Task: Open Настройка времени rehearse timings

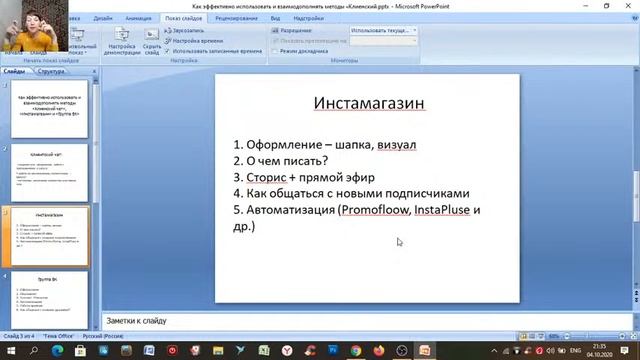Action: coord(194,41)
